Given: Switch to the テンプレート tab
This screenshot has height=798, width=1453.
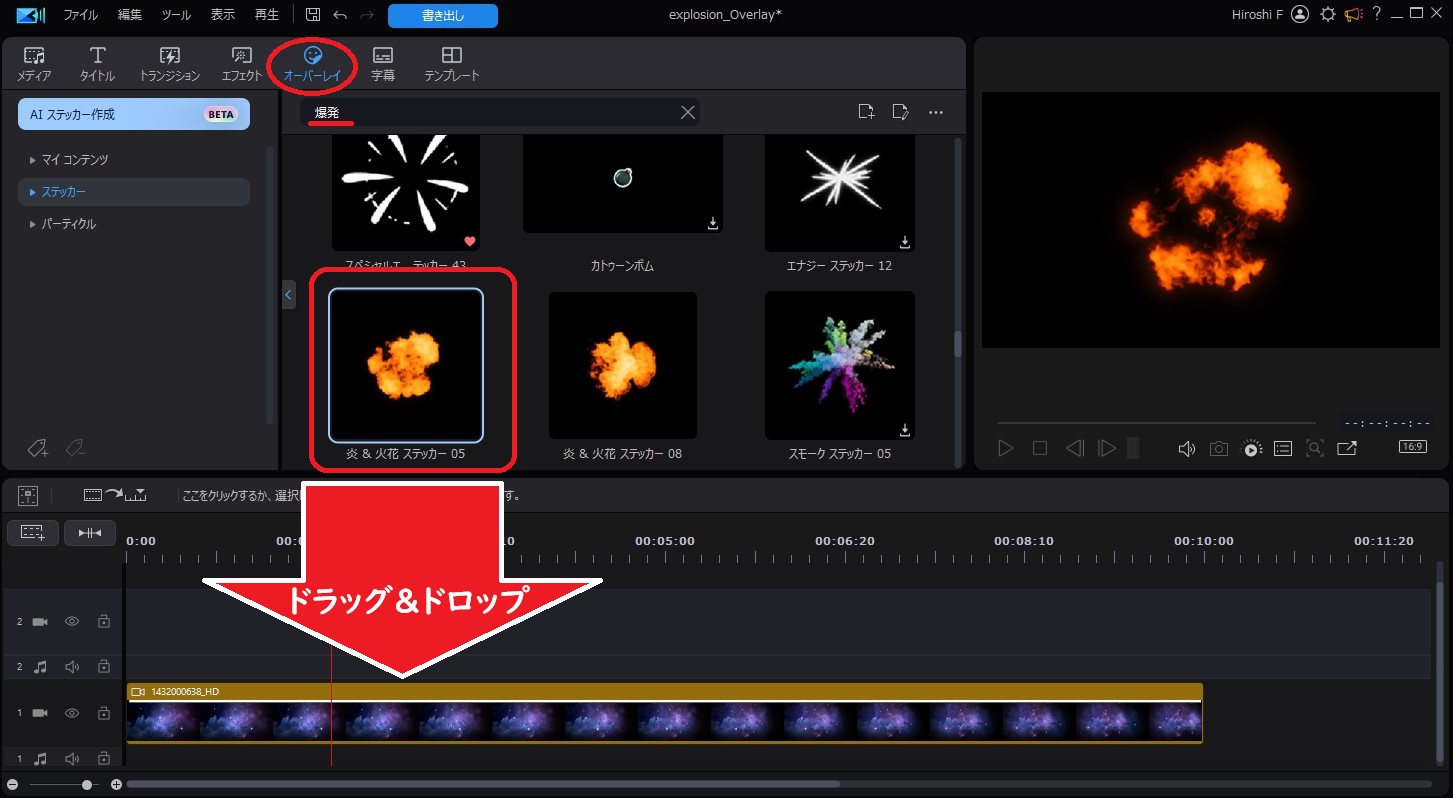Looking at the screenshot, I should (x=452, y=63).
